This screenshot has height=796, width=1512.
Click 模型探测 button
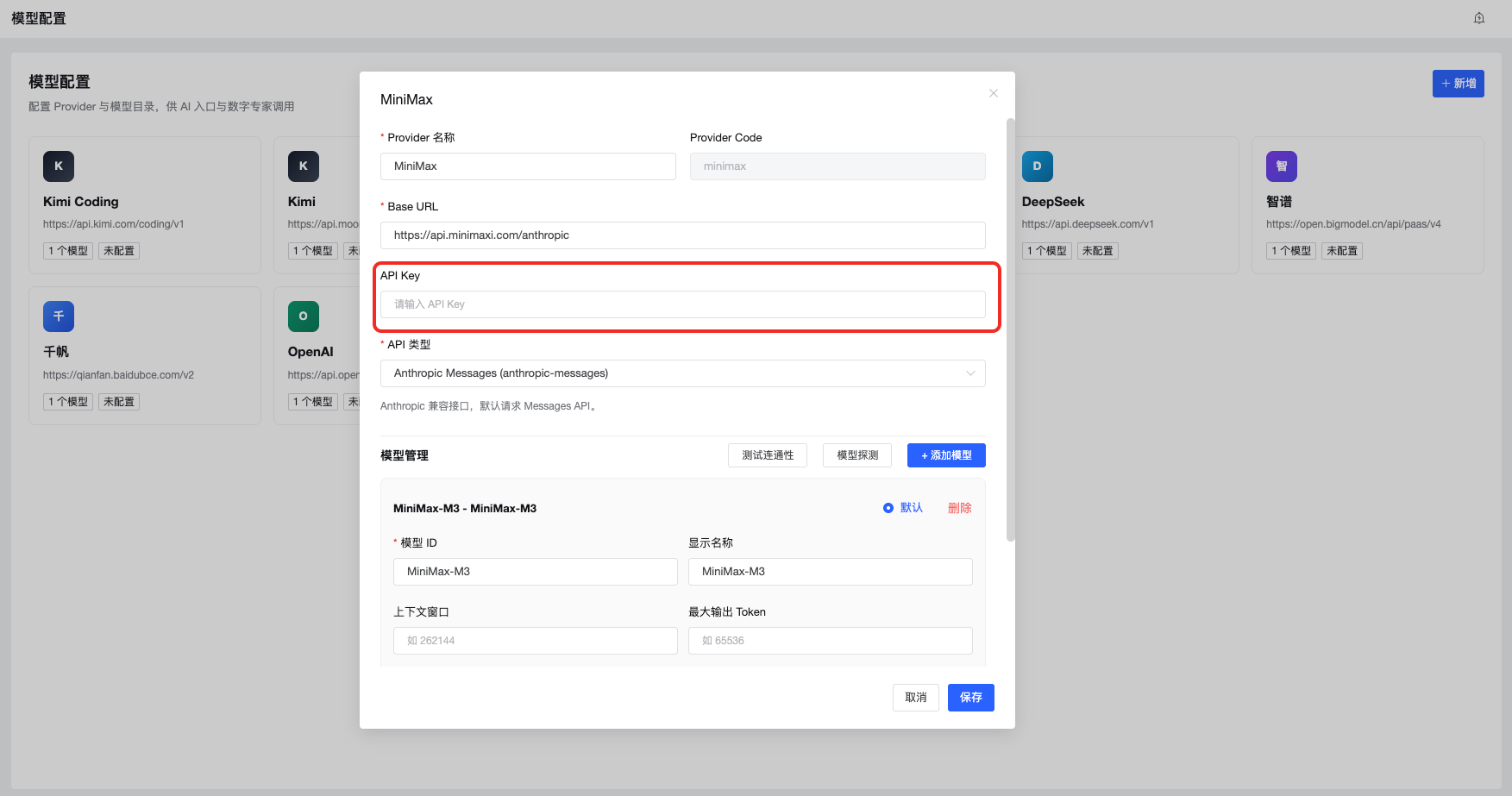pos(857,455)
